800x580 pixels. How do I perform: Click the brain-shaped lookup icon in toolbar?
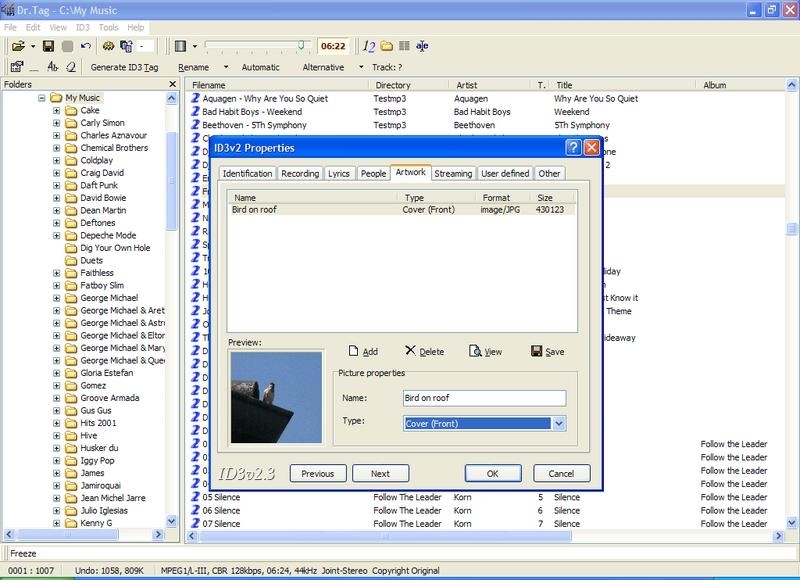pyautogui.click(x=108, y=46)
